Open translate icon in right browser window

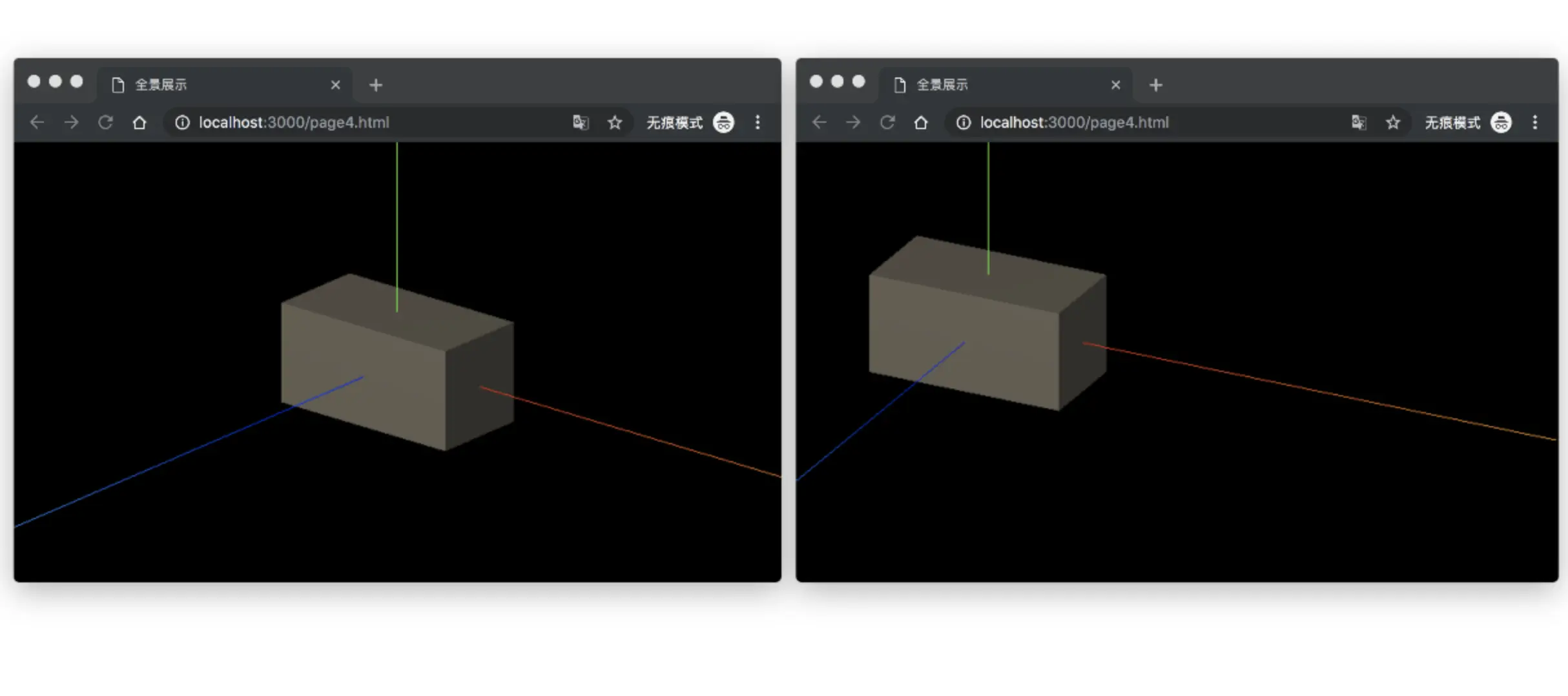click(1359, 122)
